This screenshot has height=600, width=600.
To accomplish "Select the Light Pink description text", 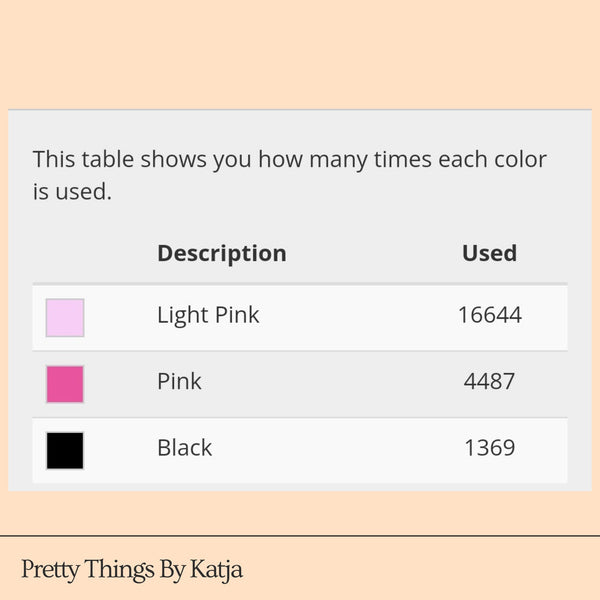I will coord(208,315).
